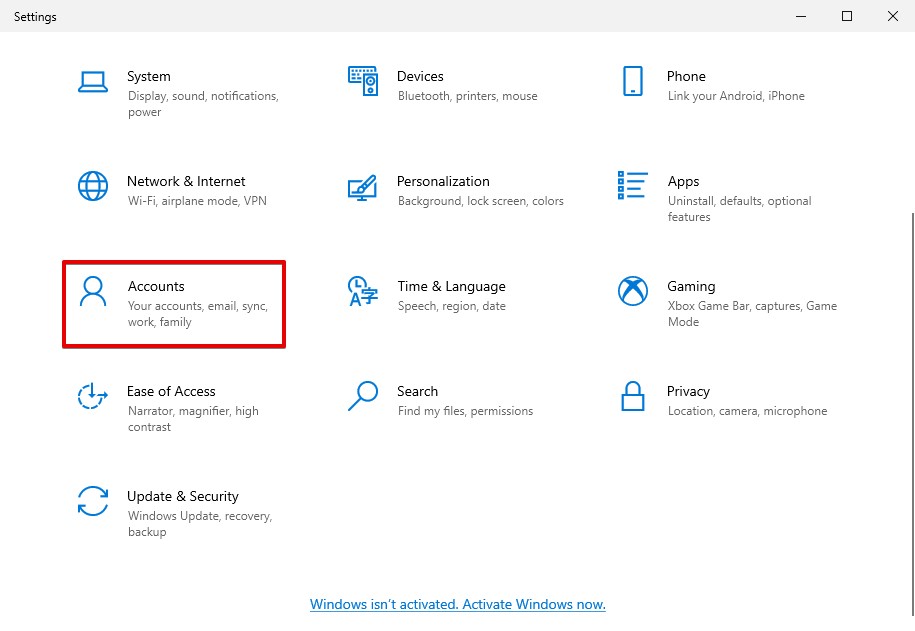Open Devices via the keyboard-speaker icon
The image size is (915, 631).
click(362, 81)
